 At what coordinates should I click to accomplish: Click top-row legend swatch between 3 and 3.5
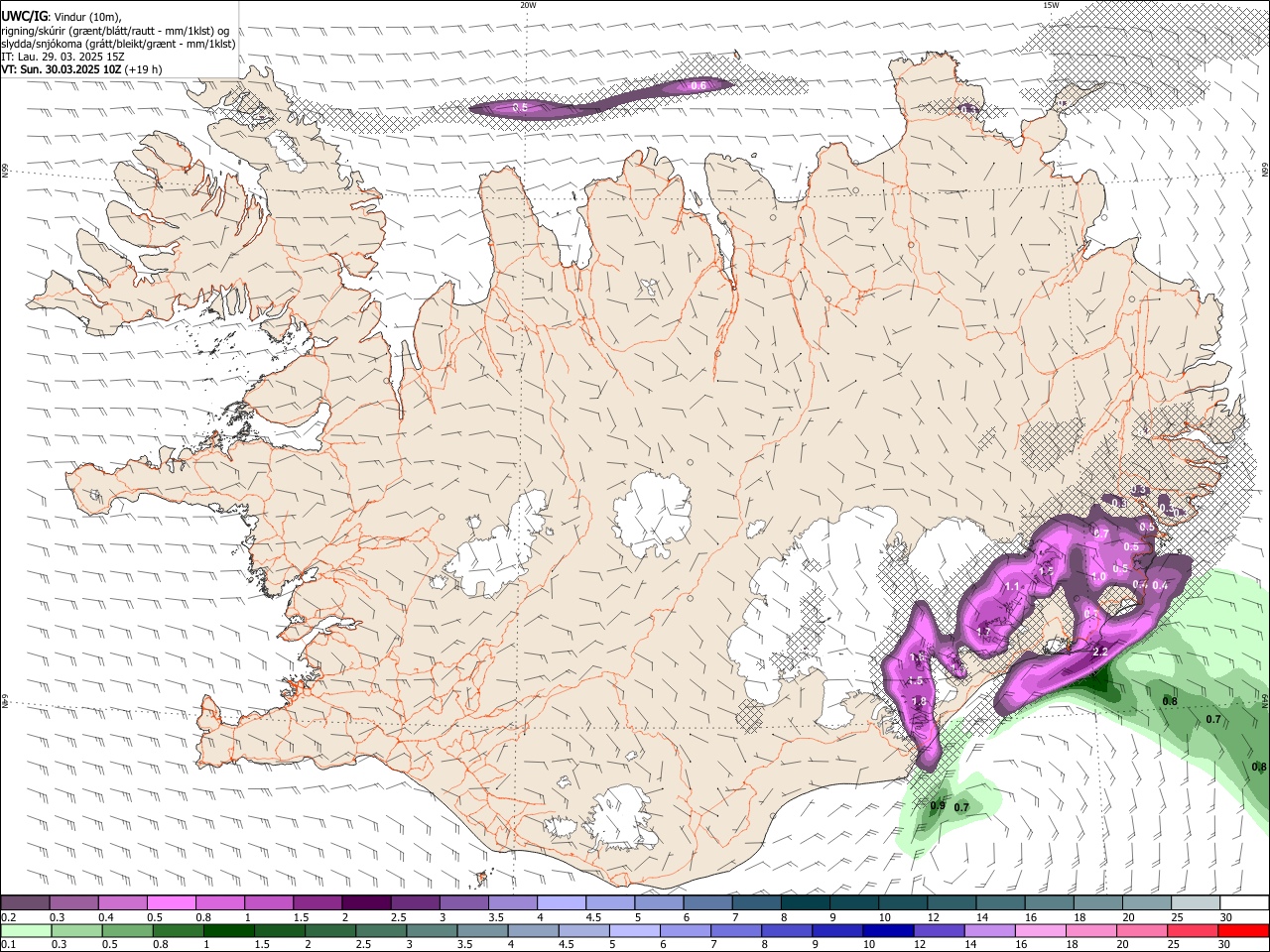tap(464, 902)
